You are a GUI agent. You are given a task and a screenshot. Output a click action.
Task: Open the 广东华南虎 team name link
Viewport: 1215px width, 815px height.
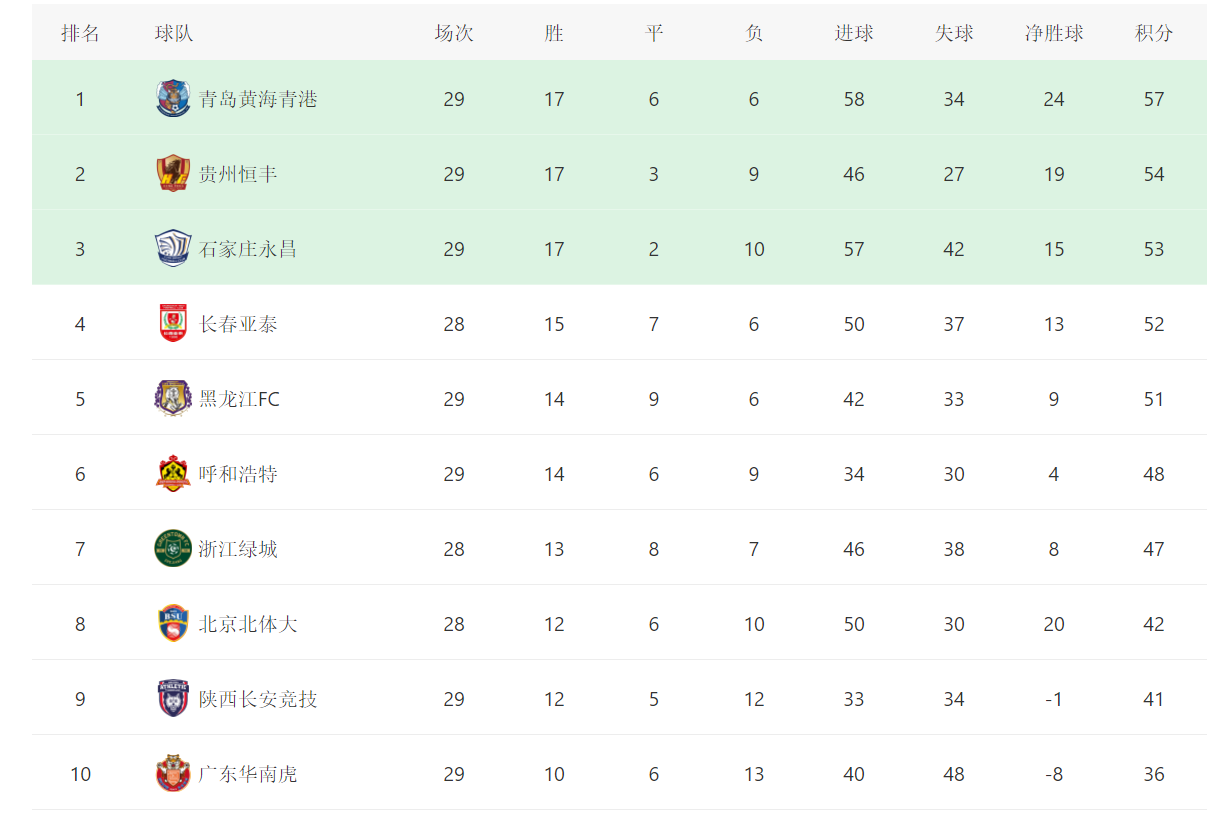[248, 774]
